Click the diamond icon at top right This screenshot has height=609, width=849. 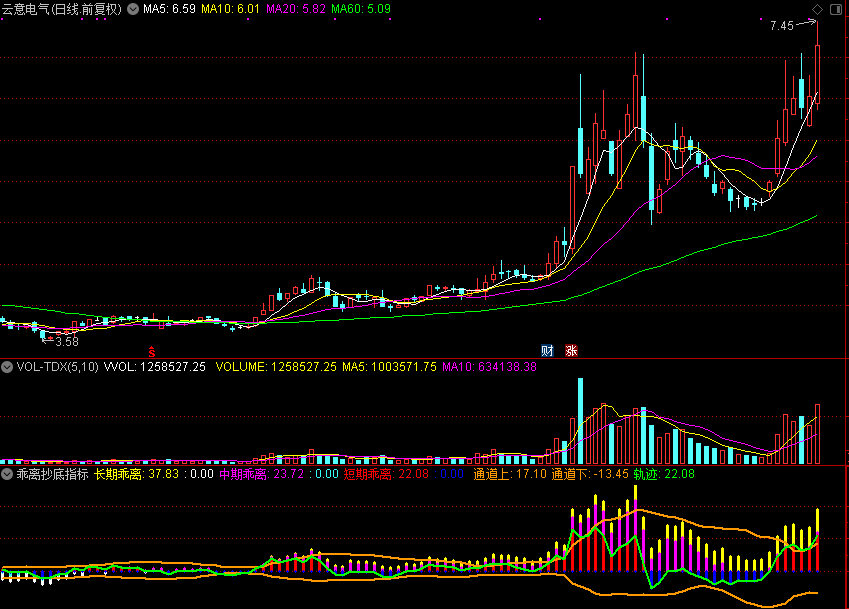click(x=817, y=9)
